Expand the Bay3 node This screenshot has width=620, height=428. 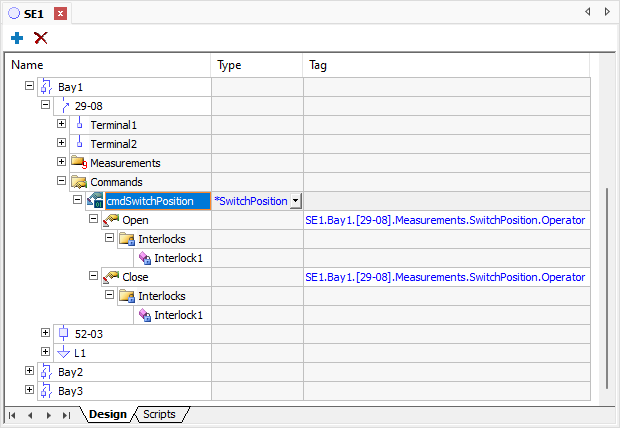pyautogui.click(x=29, y=389)
